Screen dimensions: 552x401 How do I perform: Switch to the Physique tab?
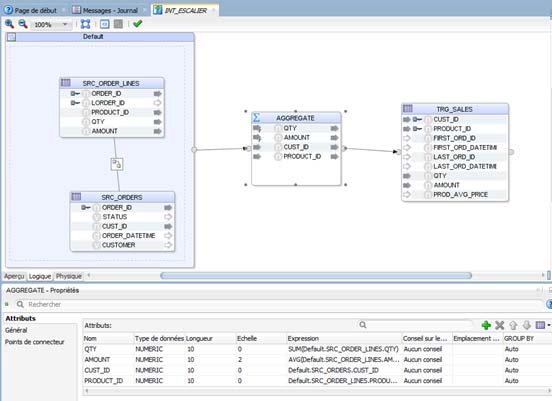click(69, 276)
